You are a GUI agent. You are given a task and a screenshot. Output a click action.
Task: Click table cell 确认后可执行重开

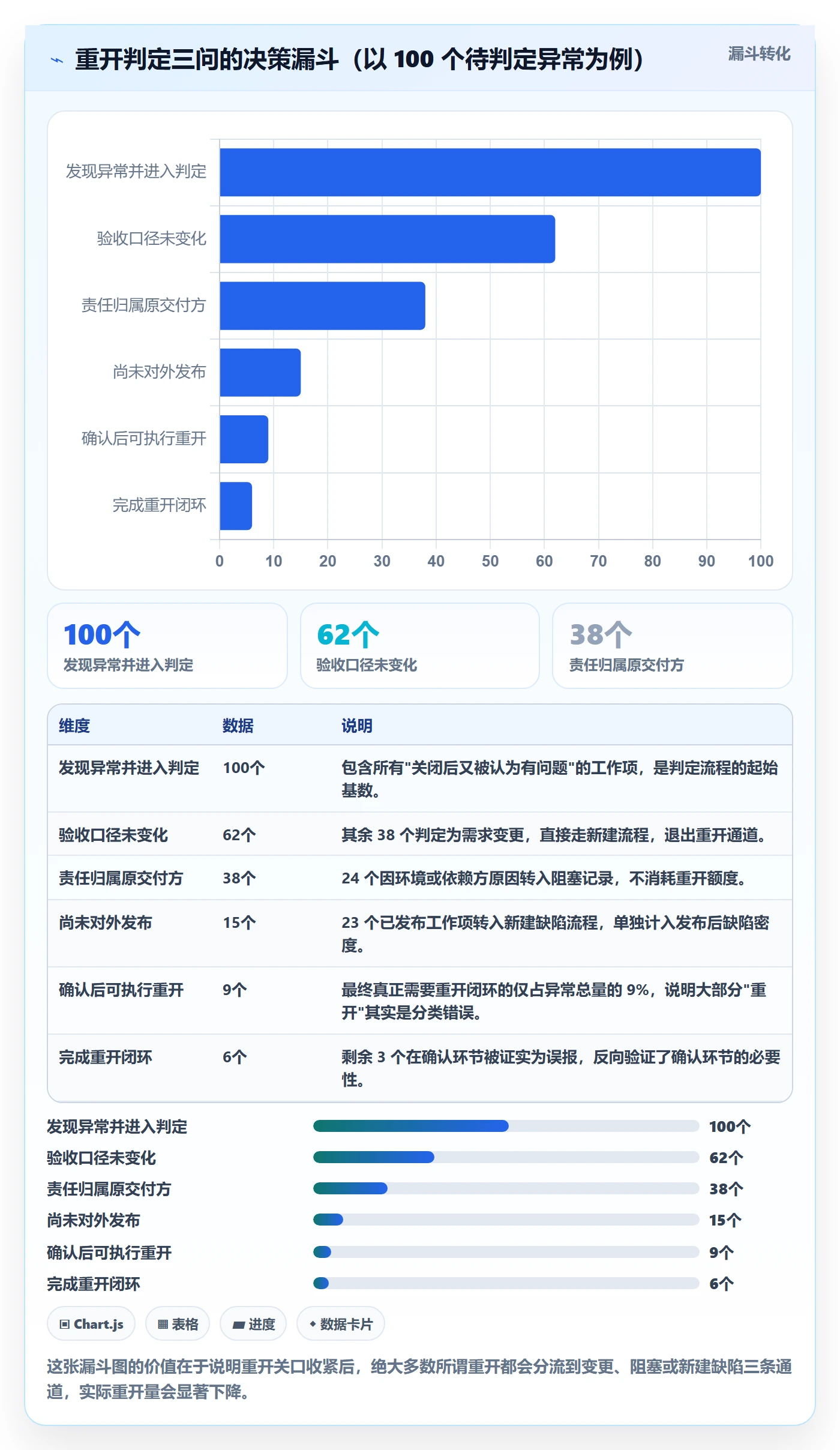(x=121, y=990)
